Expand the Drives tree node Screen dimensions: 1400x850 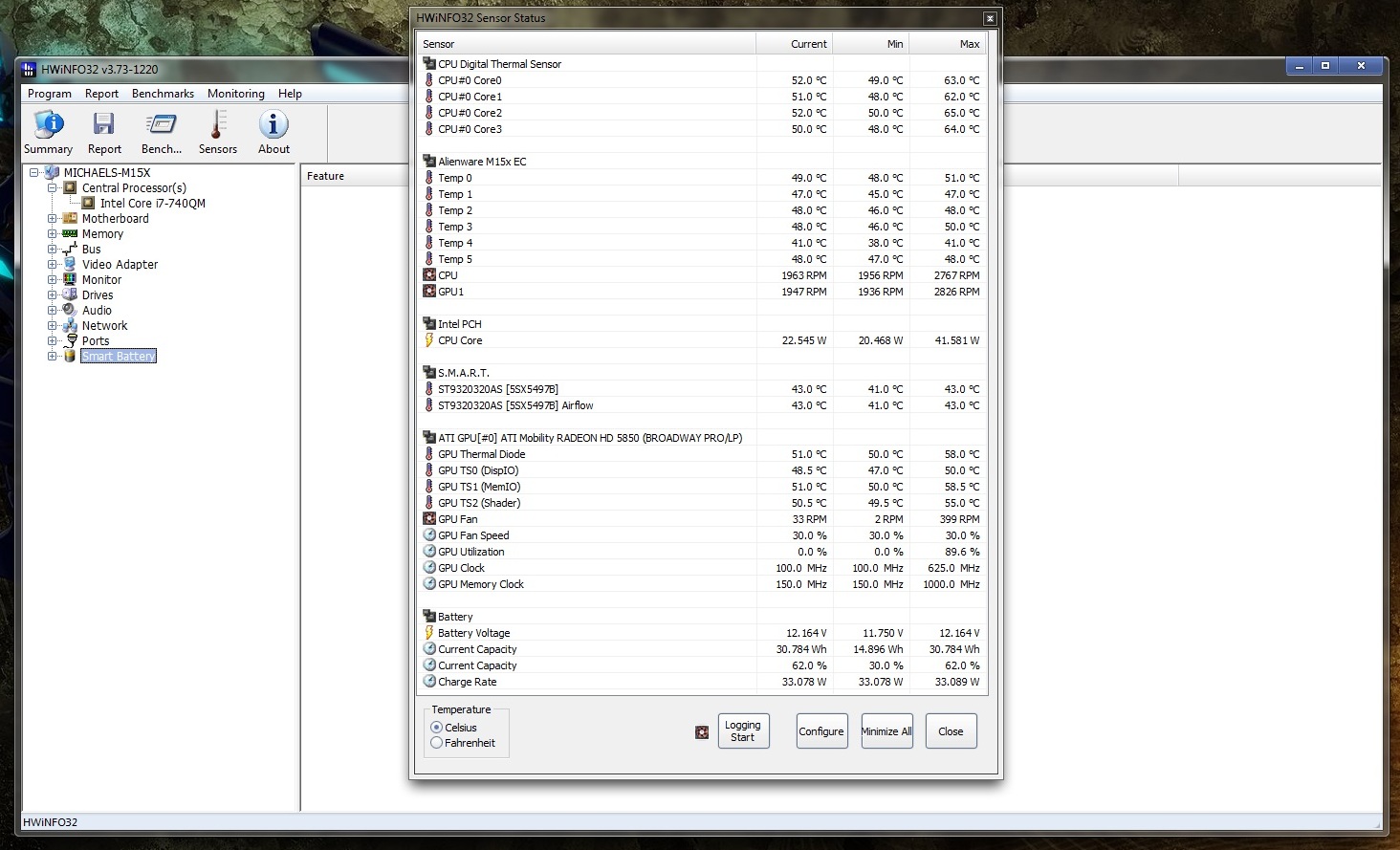tap(53, 295)
